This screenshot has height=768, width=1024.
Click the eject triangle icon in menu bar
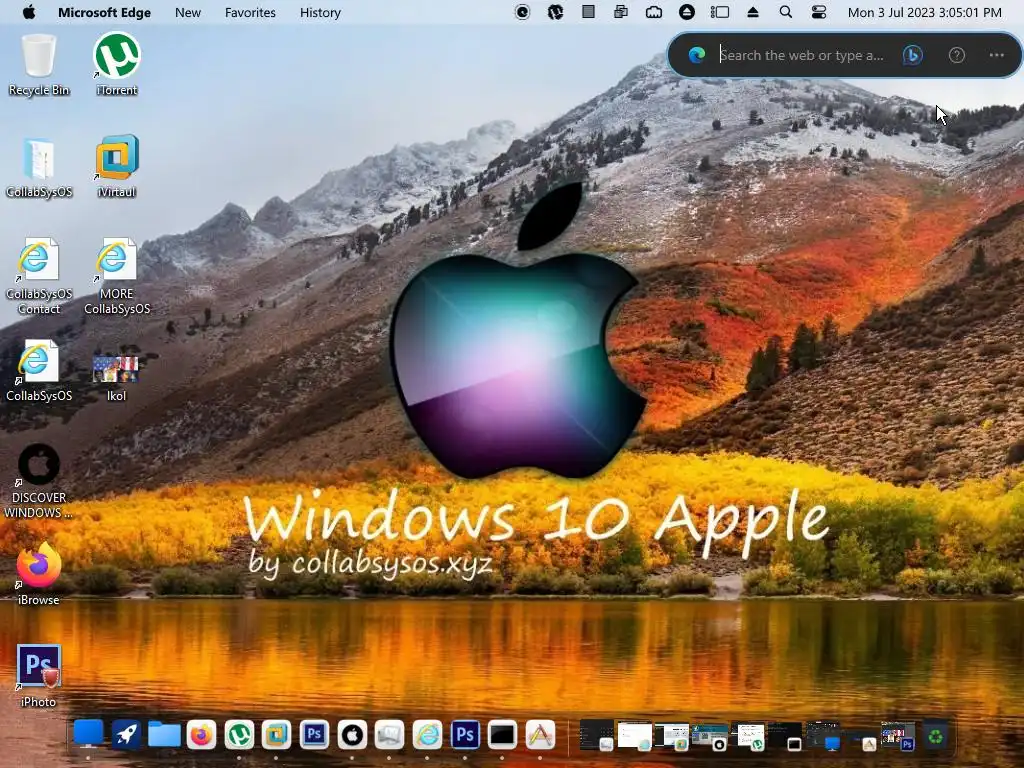click(752, 12)
